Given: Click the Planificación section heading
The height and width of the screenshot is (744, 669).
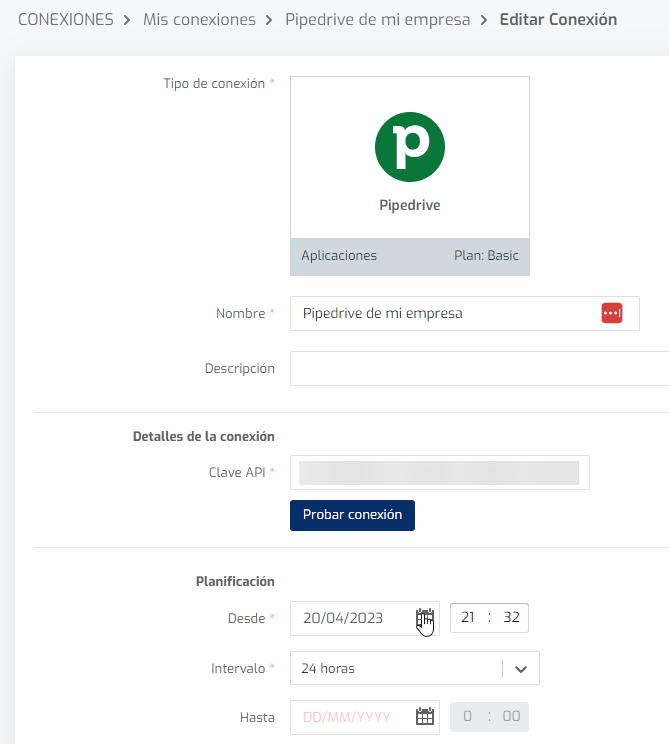Looking at the screenshot, I should point(235,582).
